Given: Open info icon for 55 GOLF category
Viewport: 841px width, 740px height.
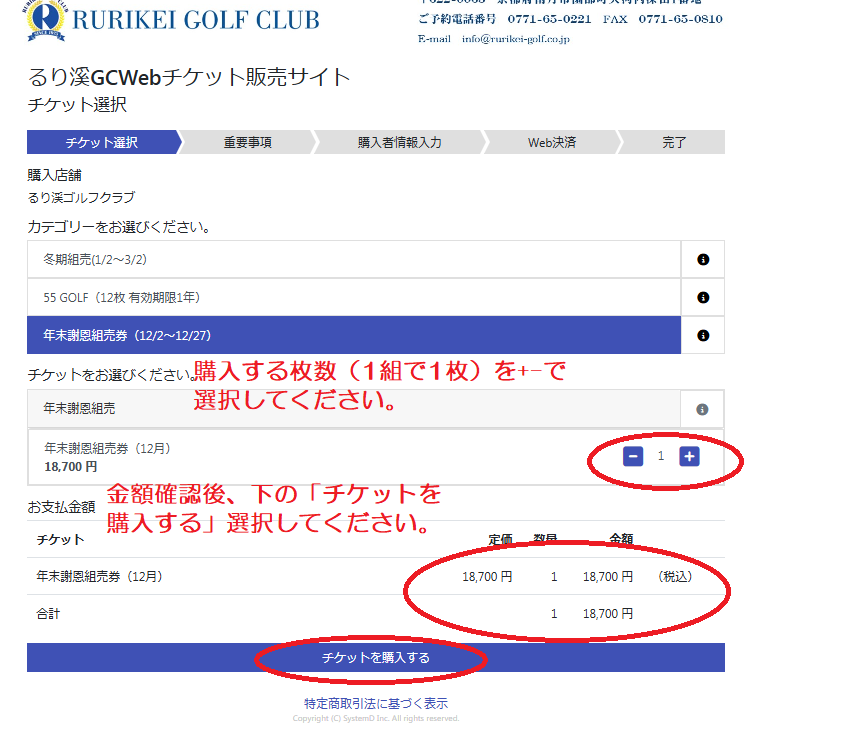Looking at the screenshot, I should 703,297.
